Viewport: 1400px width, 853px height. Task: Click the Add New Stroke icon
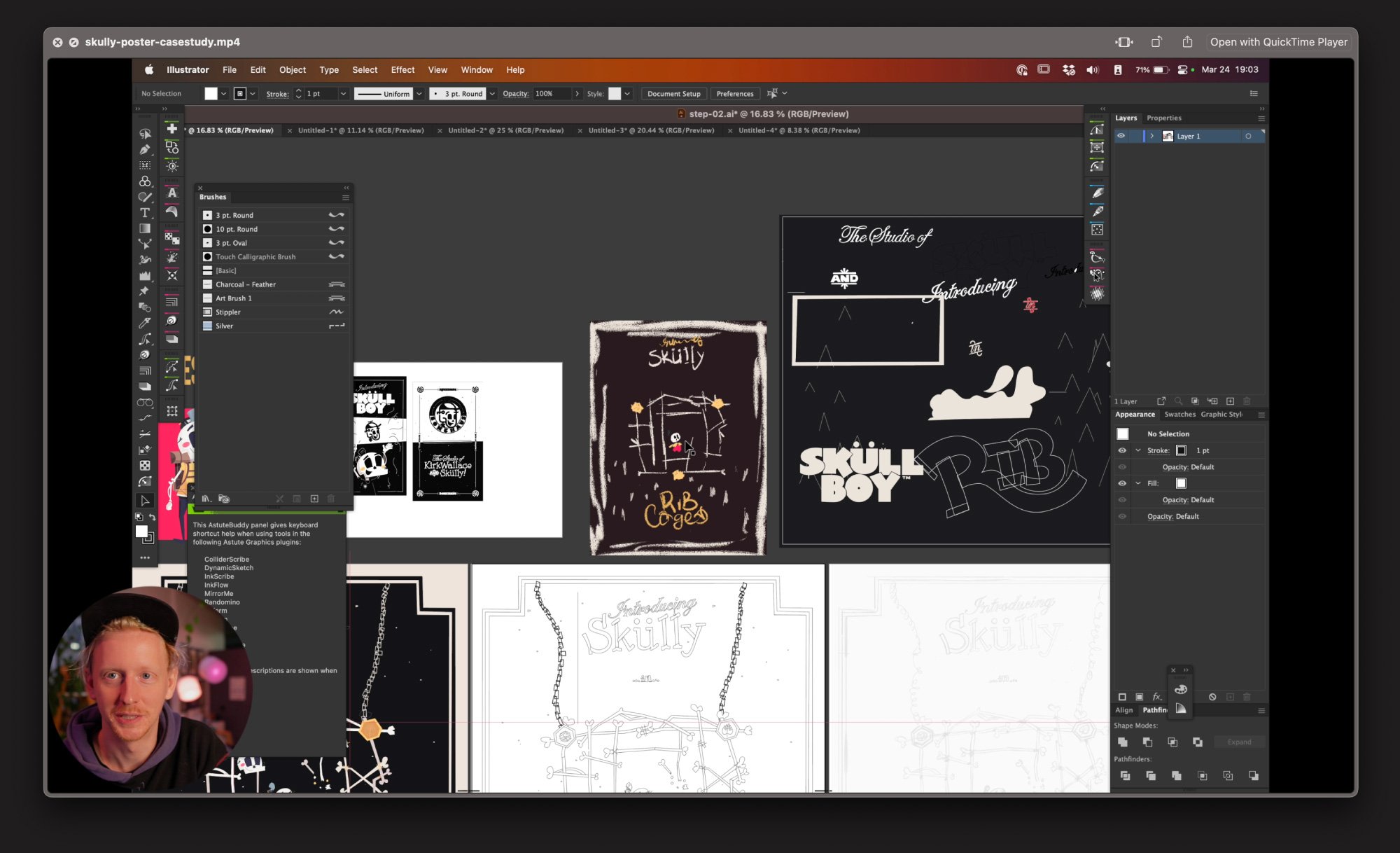pos(1122,697)
